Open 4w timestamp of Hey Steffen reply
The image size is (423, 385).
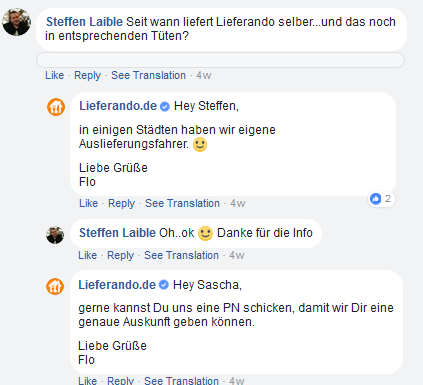pos(238,203)
